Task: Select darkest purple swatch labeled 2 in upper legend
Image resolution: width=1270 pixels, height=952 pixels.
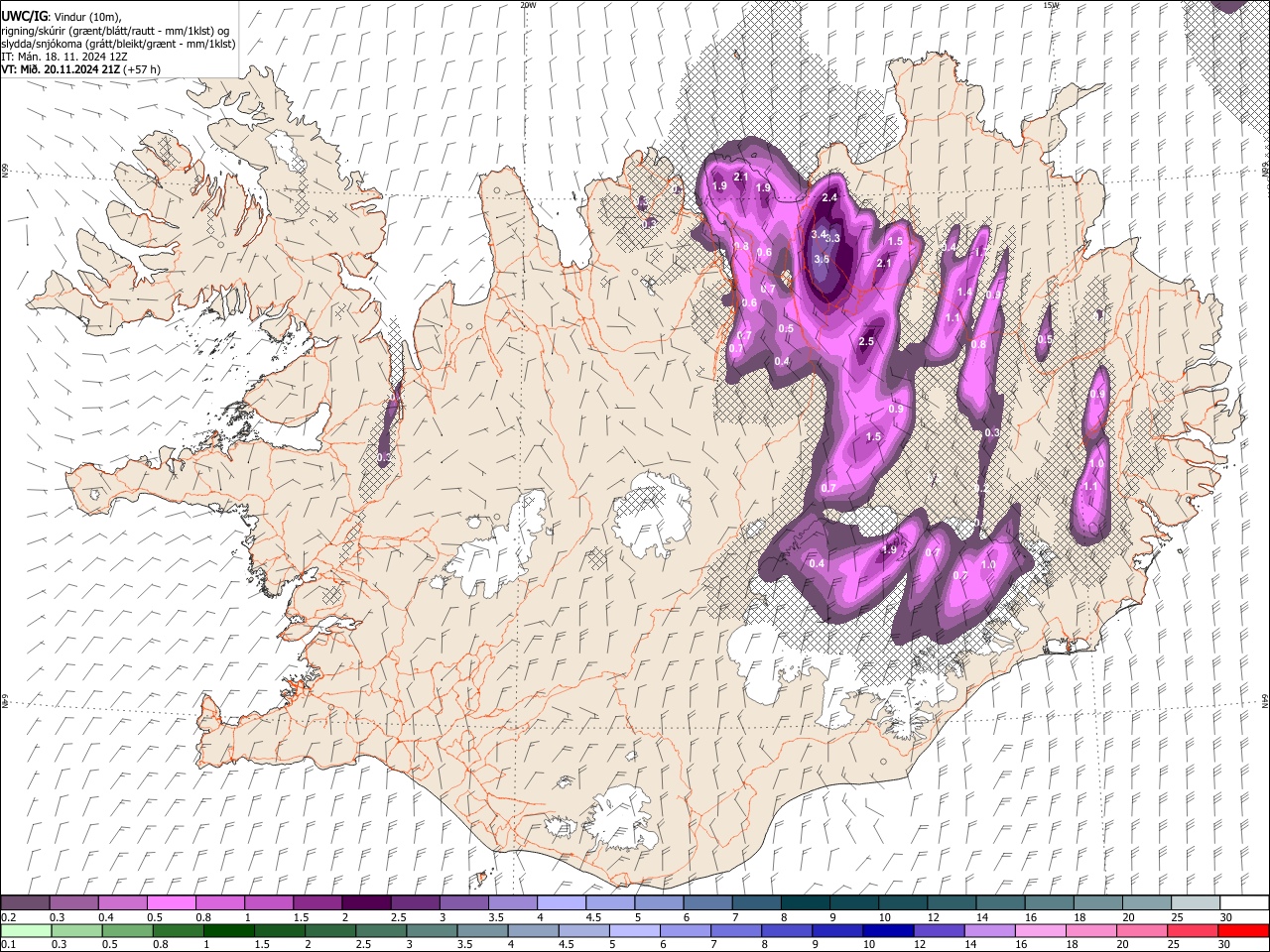Action: pos(365,903)
